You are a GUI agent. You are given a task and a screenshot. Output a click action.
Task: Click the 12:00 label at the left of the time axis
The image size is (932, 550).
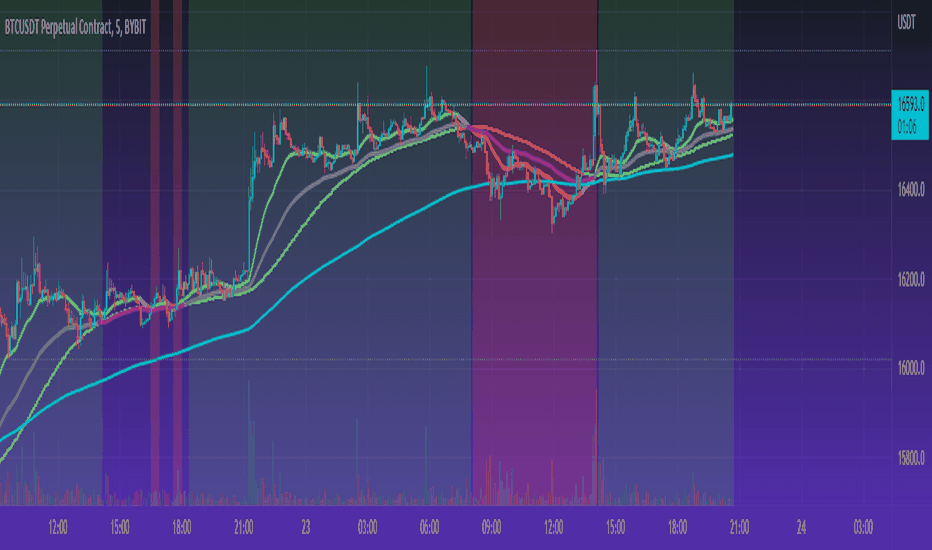58,527
